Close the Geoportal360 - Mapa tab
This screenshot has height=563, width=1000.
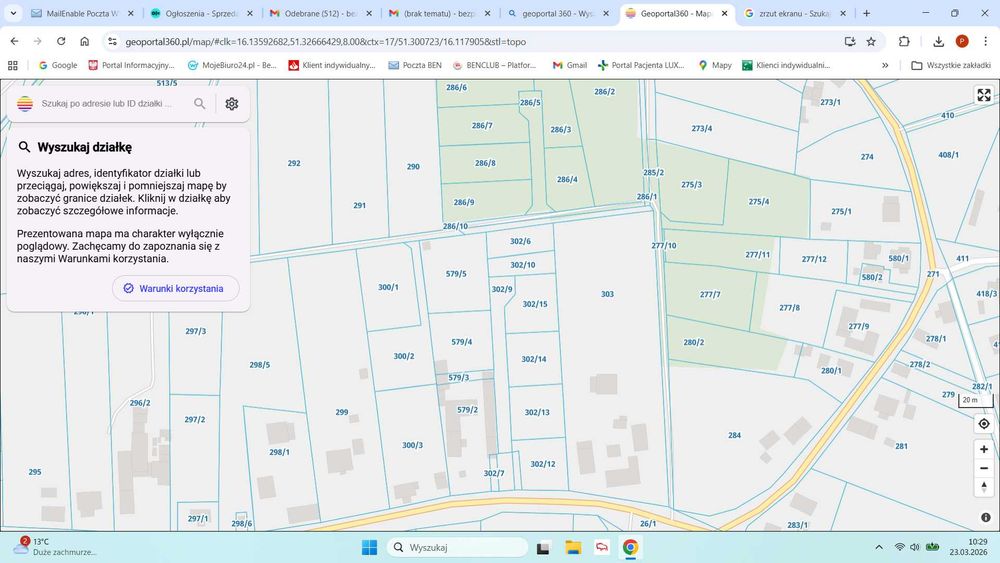tap(724, 13)
